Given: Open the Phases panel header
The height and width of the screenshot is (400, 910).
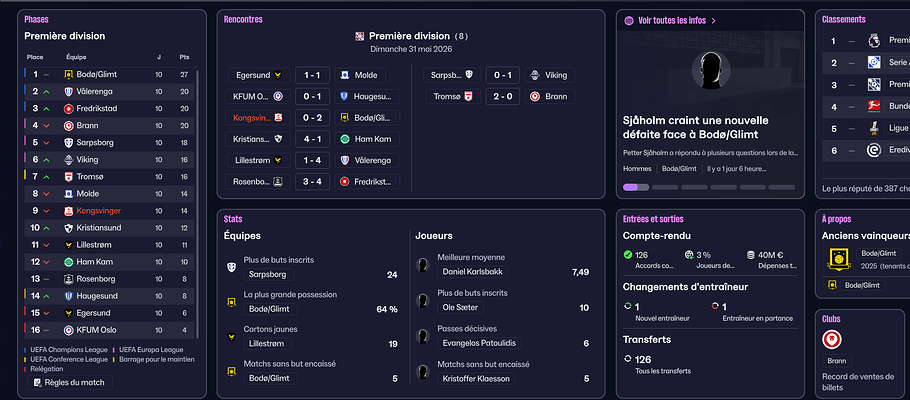Looking at the screenshot, I should [x=37, y=20].
